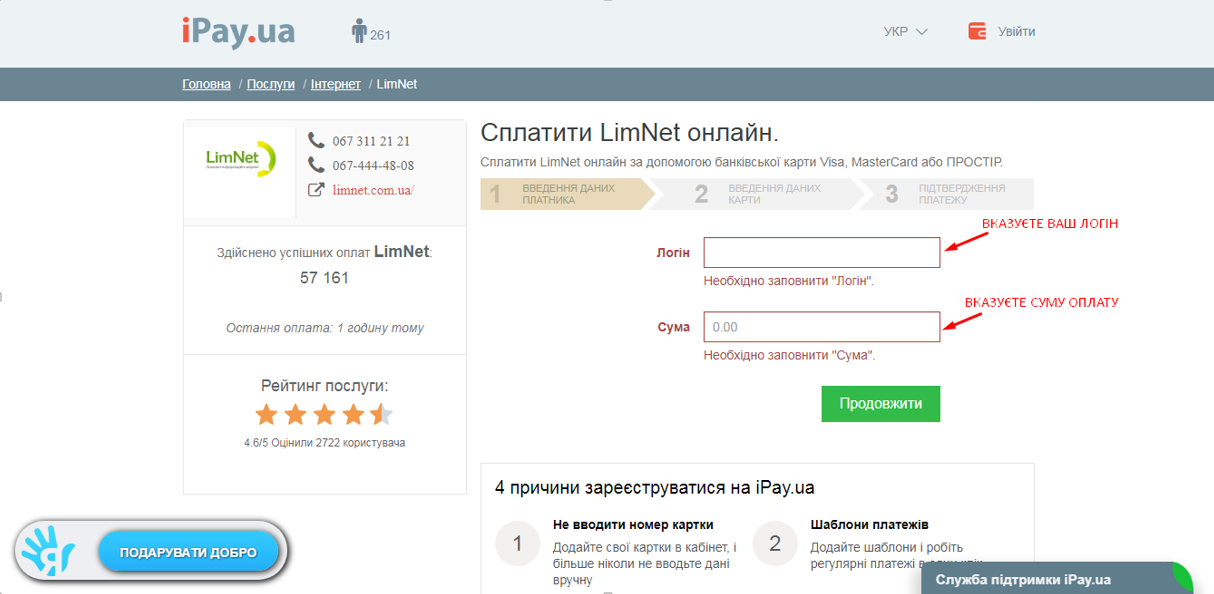This screenshot has height=594, width=1214.
Task: Click the Рейтинг послуги label
Action: pyautogui.click(x=325, y=385)
